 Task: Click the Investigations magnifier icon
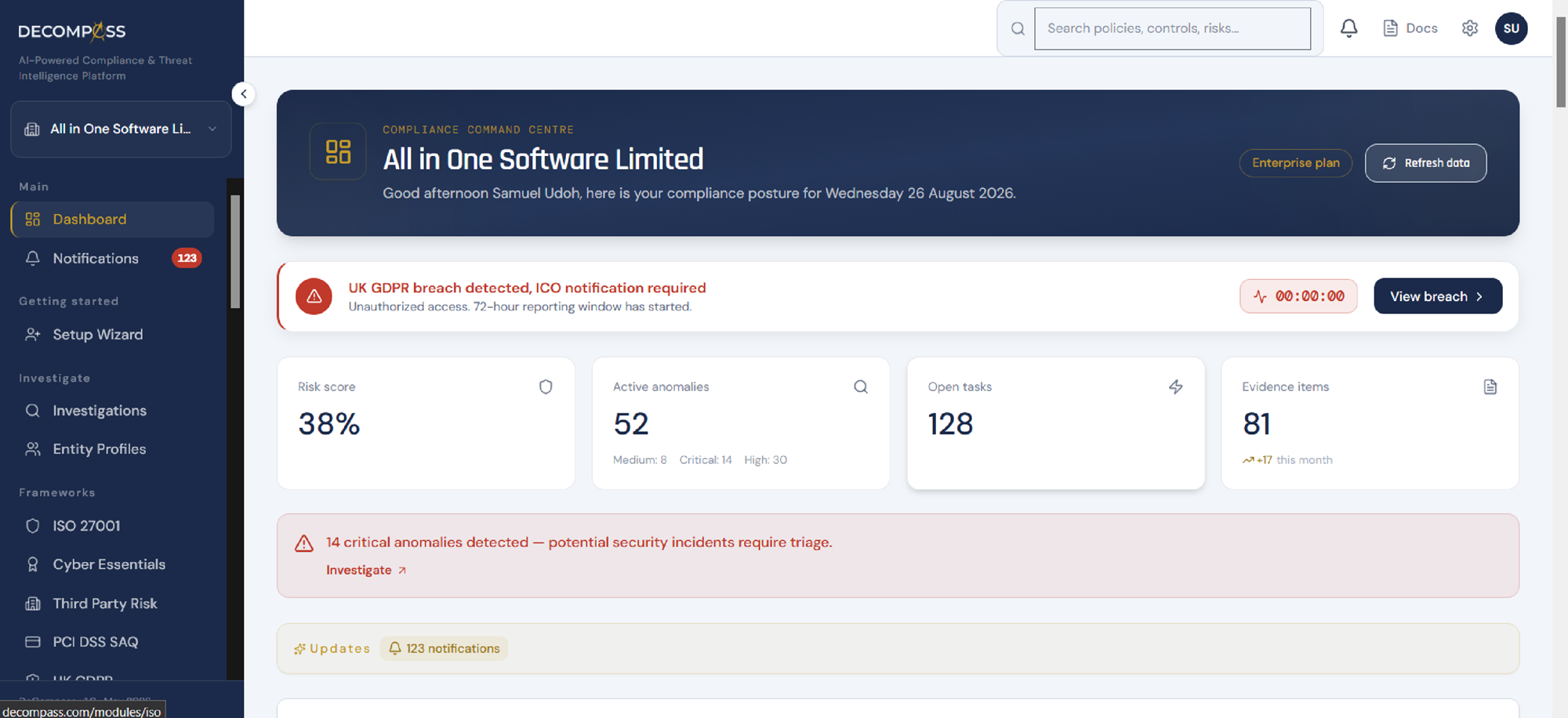(x=33, y=411)
